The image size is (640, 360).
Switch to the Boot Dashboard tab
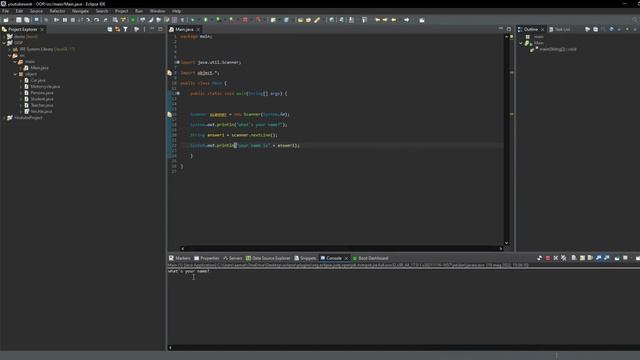click(370, 258)
